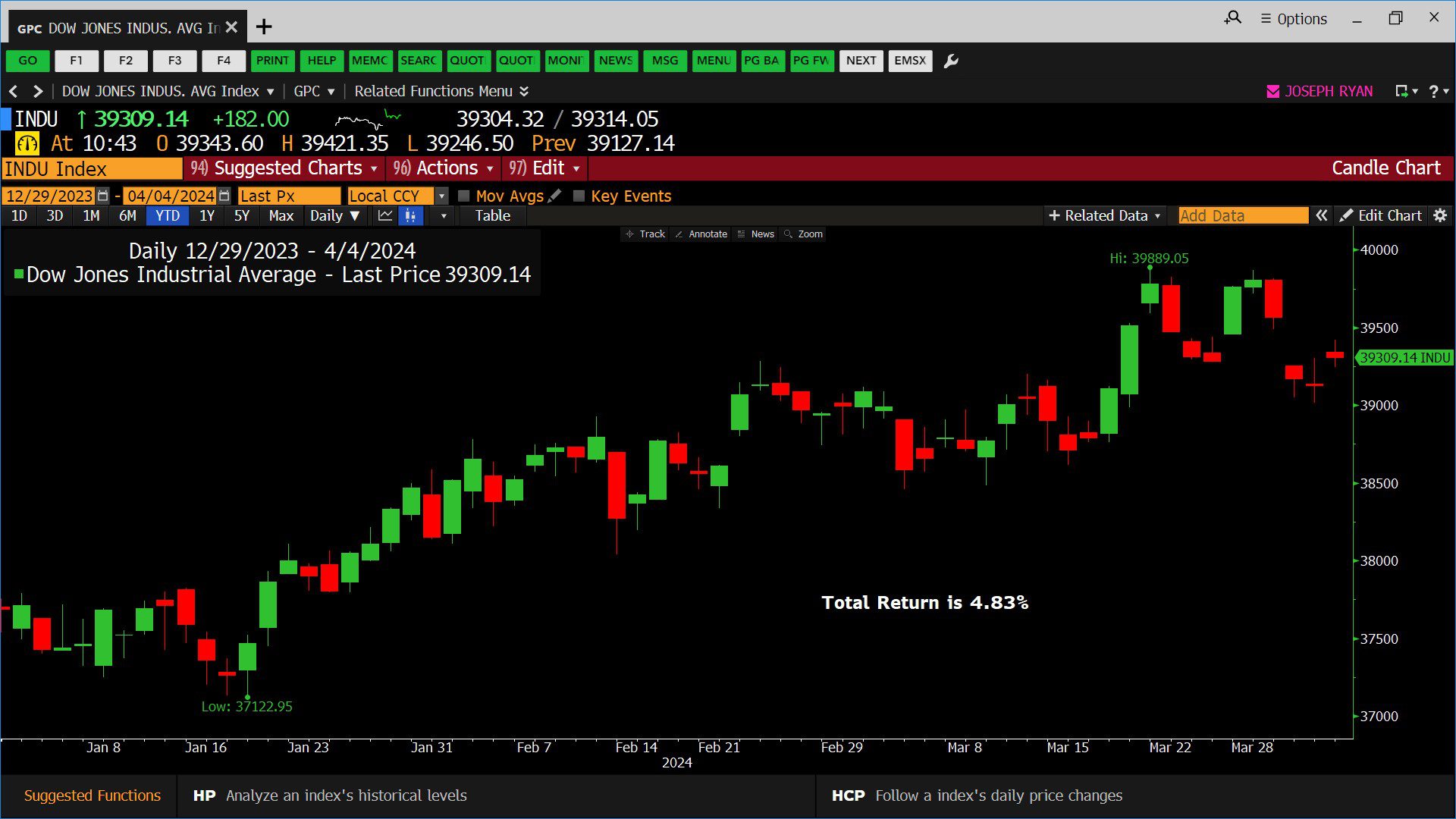
Task: Open the question mark help icon
Action: (x=1433, y=91)
